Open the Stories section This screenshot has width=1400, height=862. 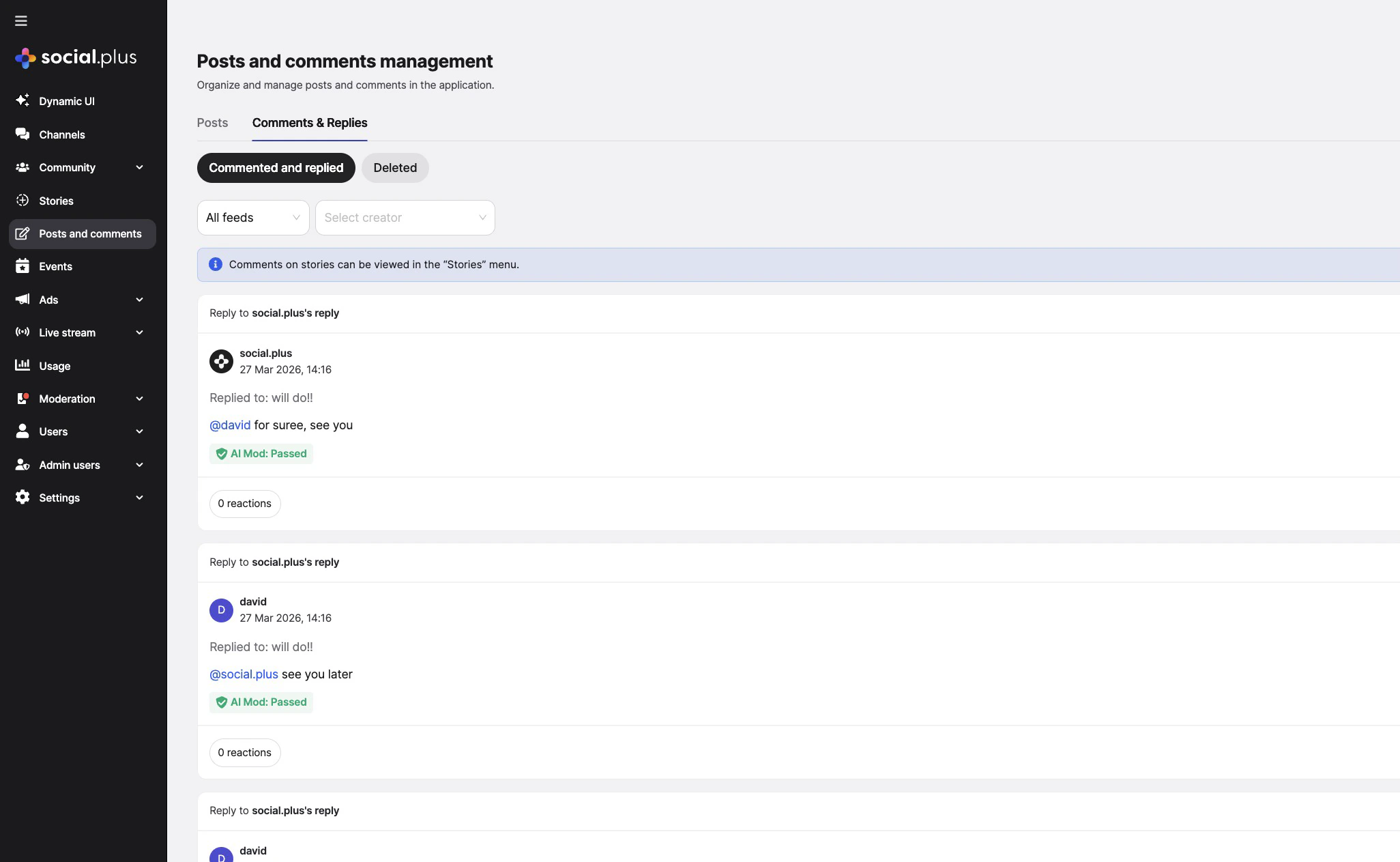tap(56, 201)
